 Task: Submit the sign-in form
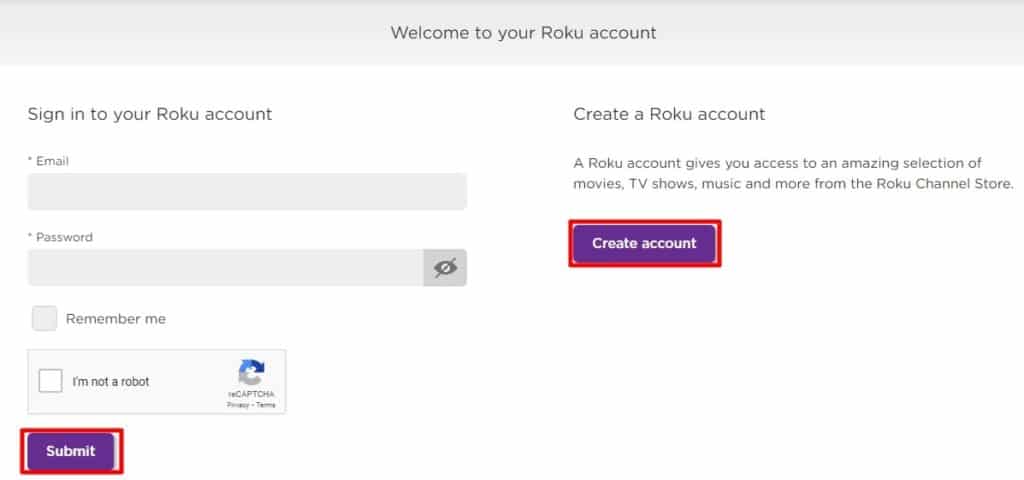(x=71, y=451)
